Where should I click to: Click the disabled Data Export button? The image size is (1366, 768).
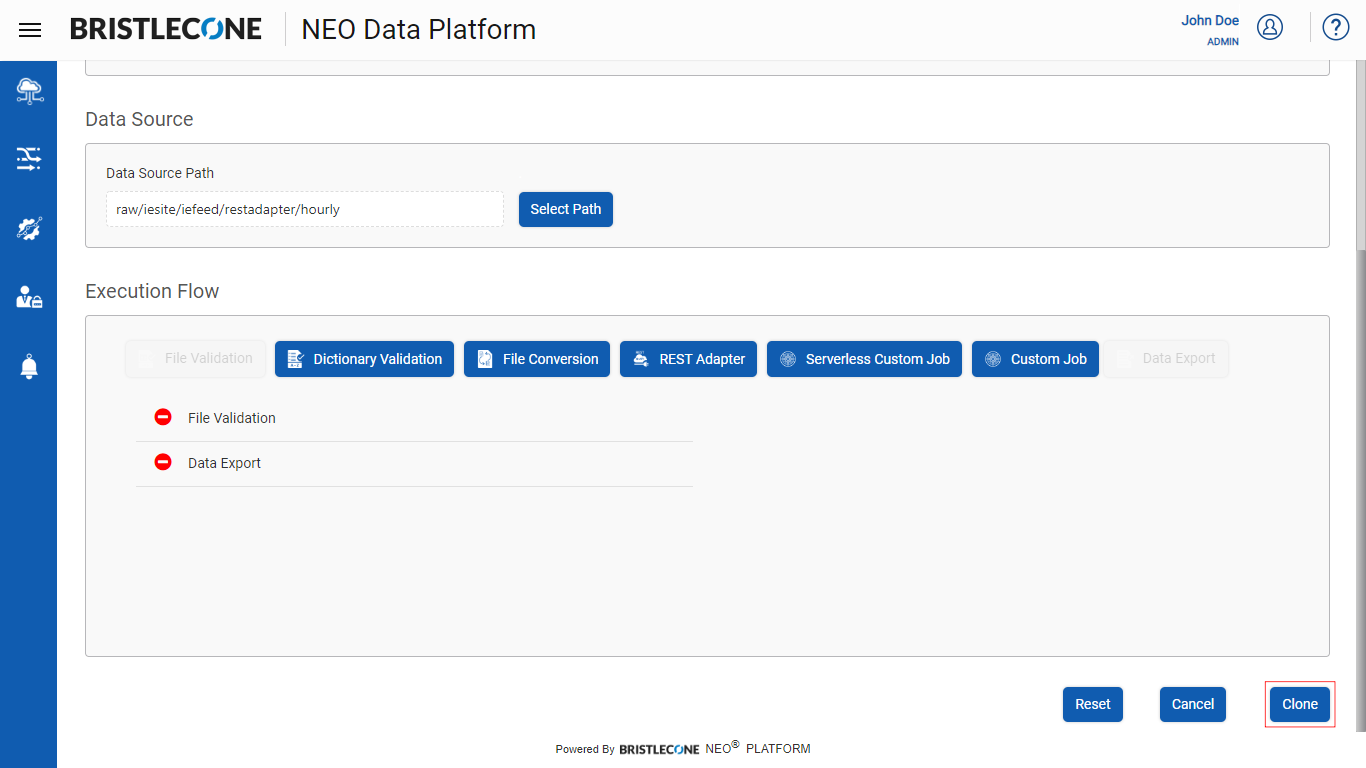click(1167, 358)
